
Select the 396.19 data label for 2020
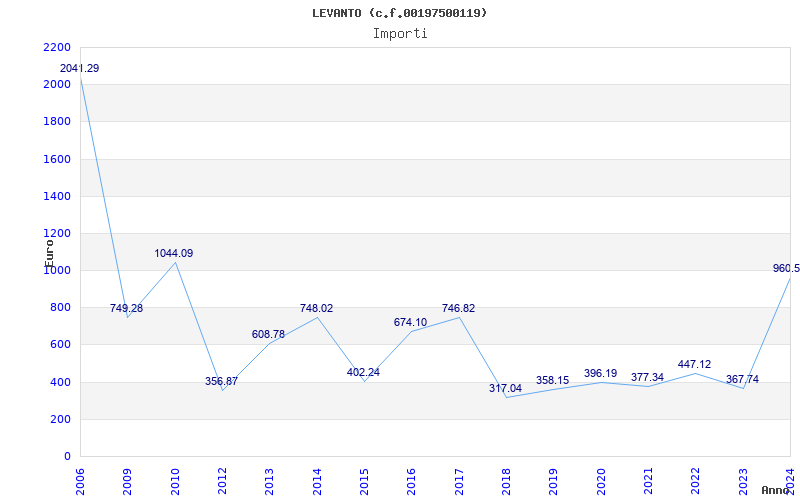coord(601,373)
